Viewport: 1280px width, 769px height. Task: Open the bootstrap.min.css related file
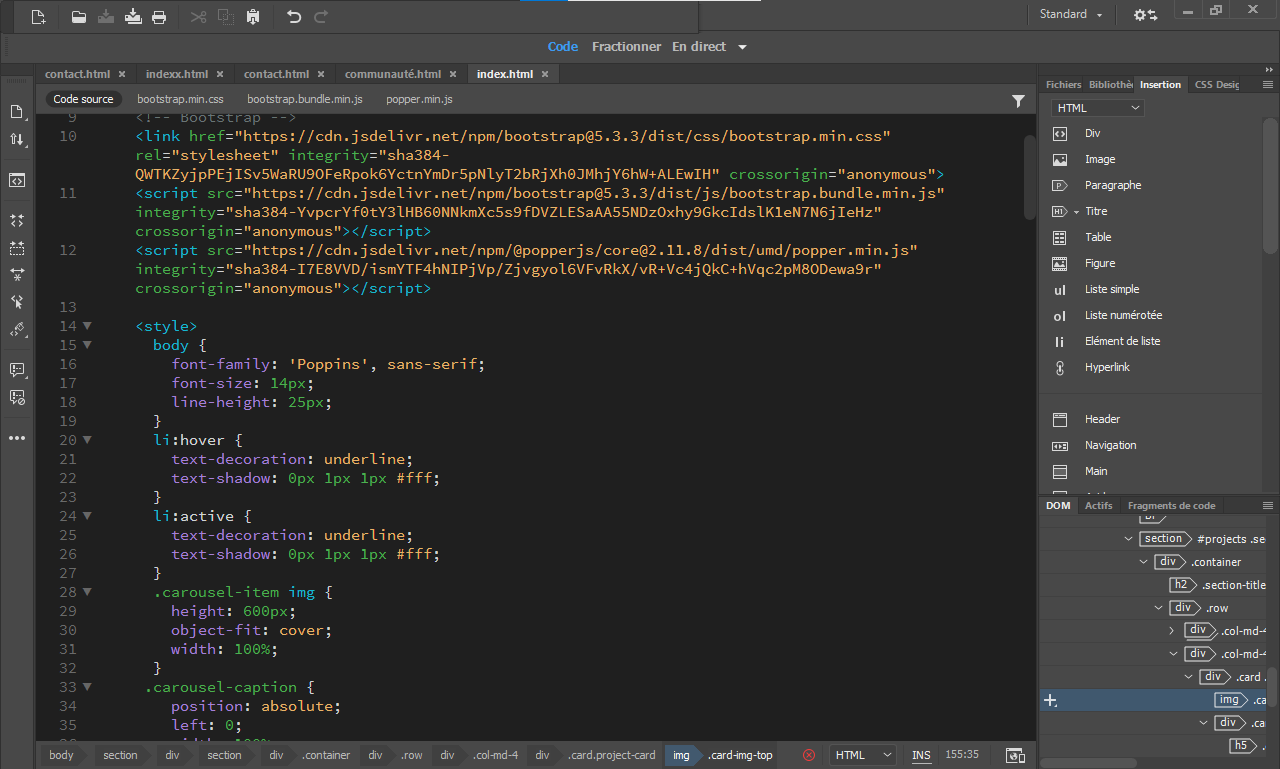(x=180, y=99)
